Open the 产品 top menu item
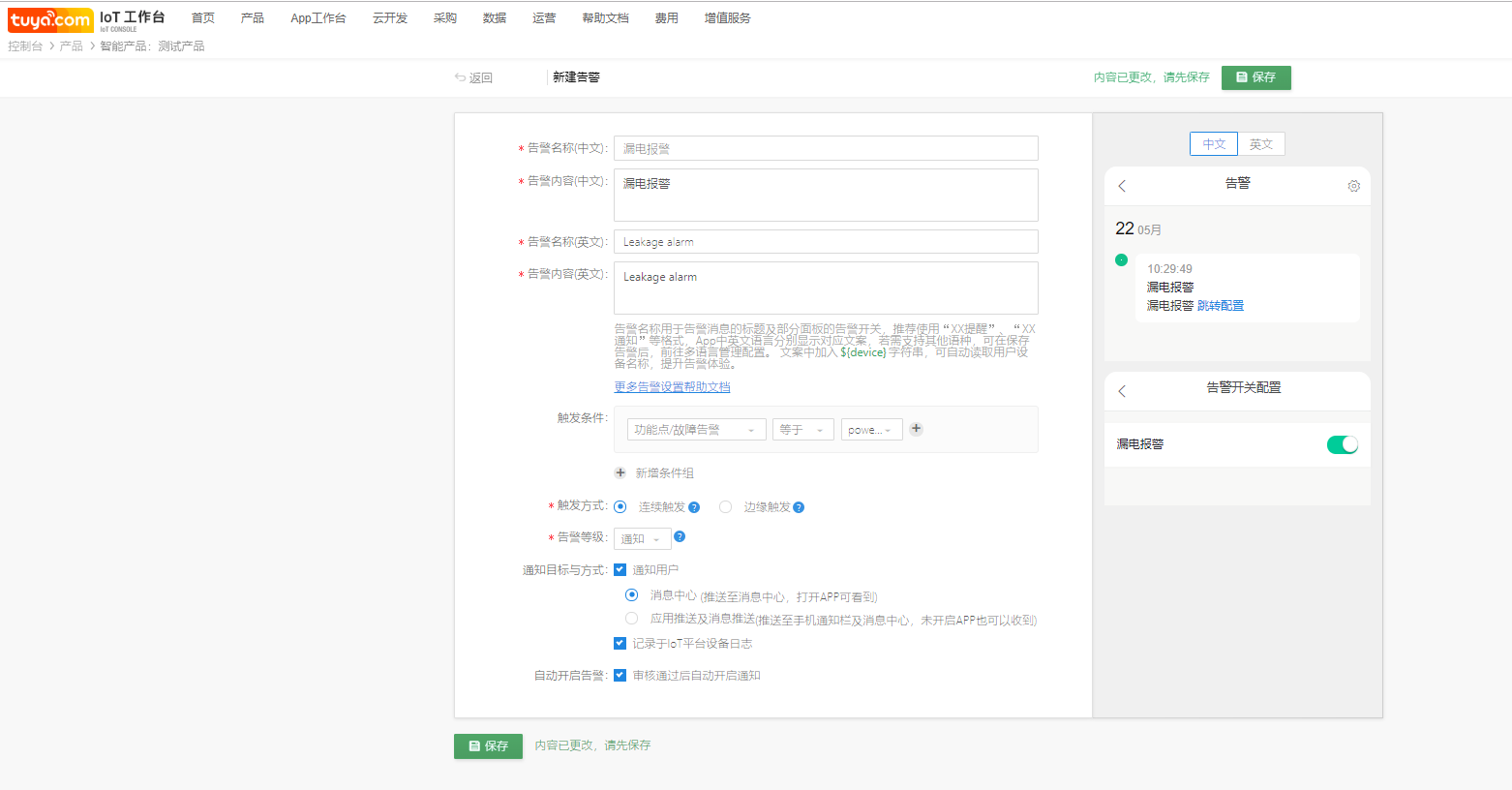 click(253, 18)
